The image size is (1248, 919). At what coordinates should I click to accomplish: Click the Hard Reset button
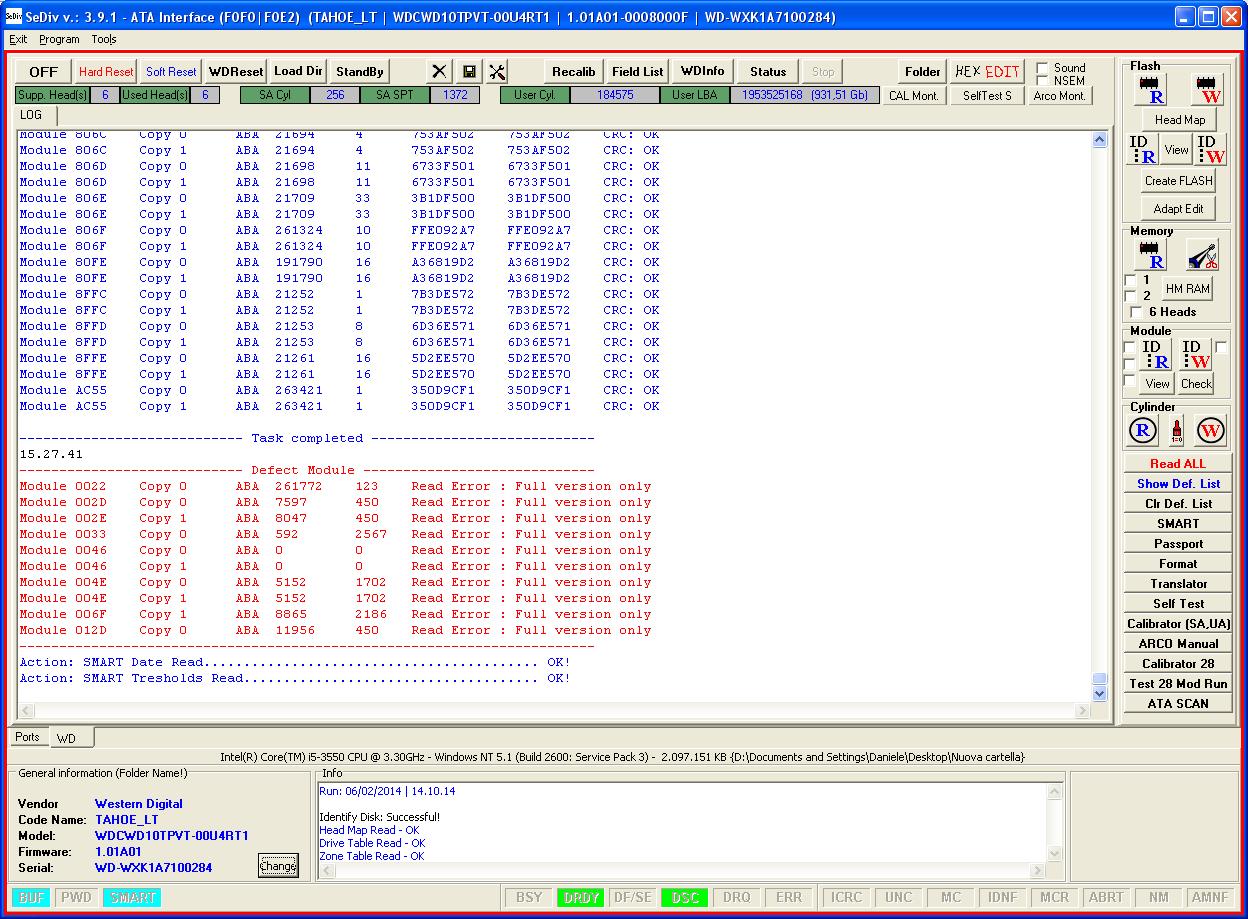[x=106, y=72]
